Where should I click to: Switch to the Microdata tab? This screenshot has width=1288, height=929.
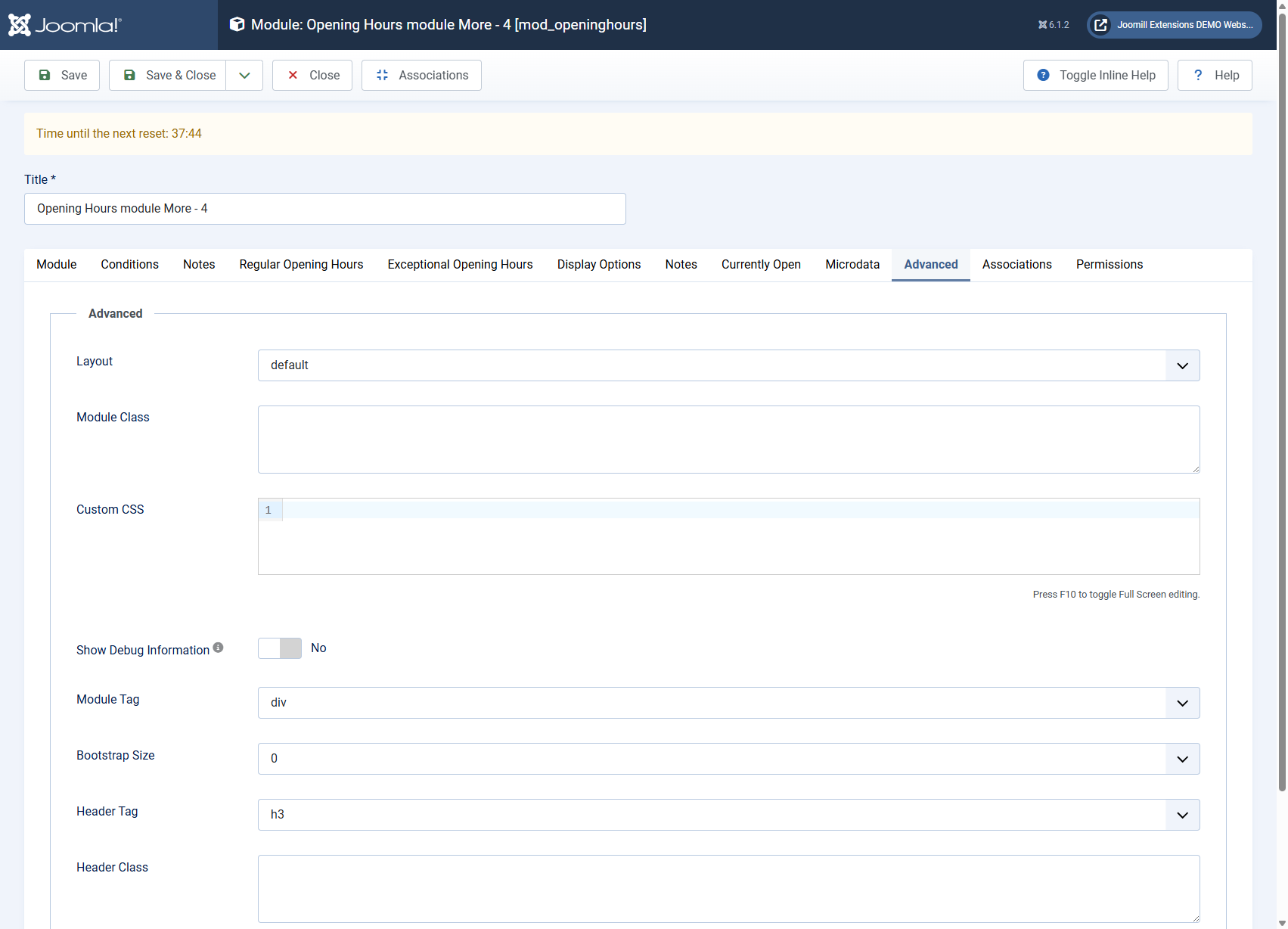click(x=852, y=265)
